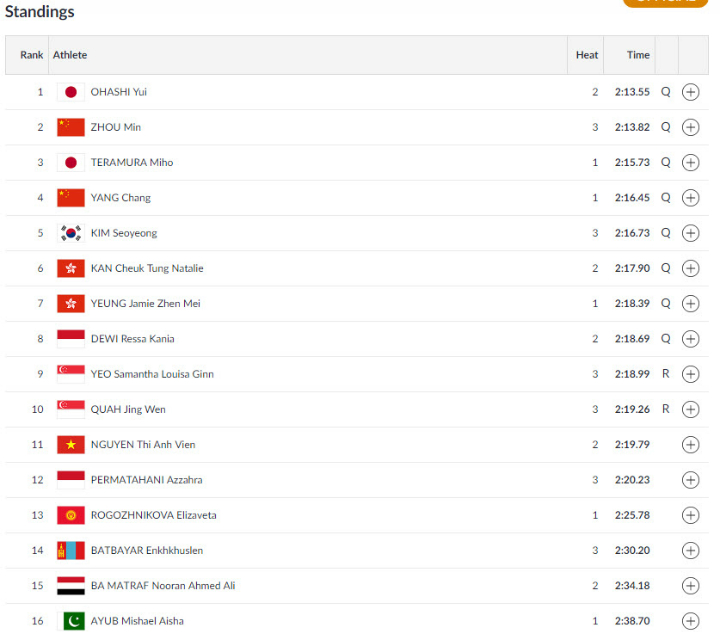Click the orange Official badge
Image resolution: width=720 pixels, height=632 pixels.
coord(665,2)
